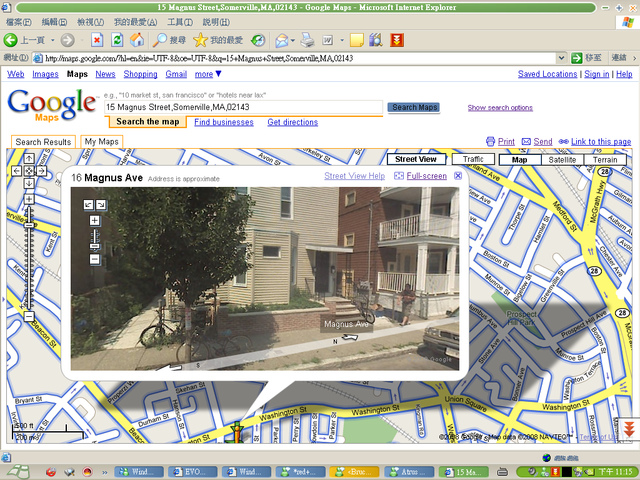Toggle the Traffic overlay button
640x480 pixels.
pyautogui.click(x=473, y=159)
